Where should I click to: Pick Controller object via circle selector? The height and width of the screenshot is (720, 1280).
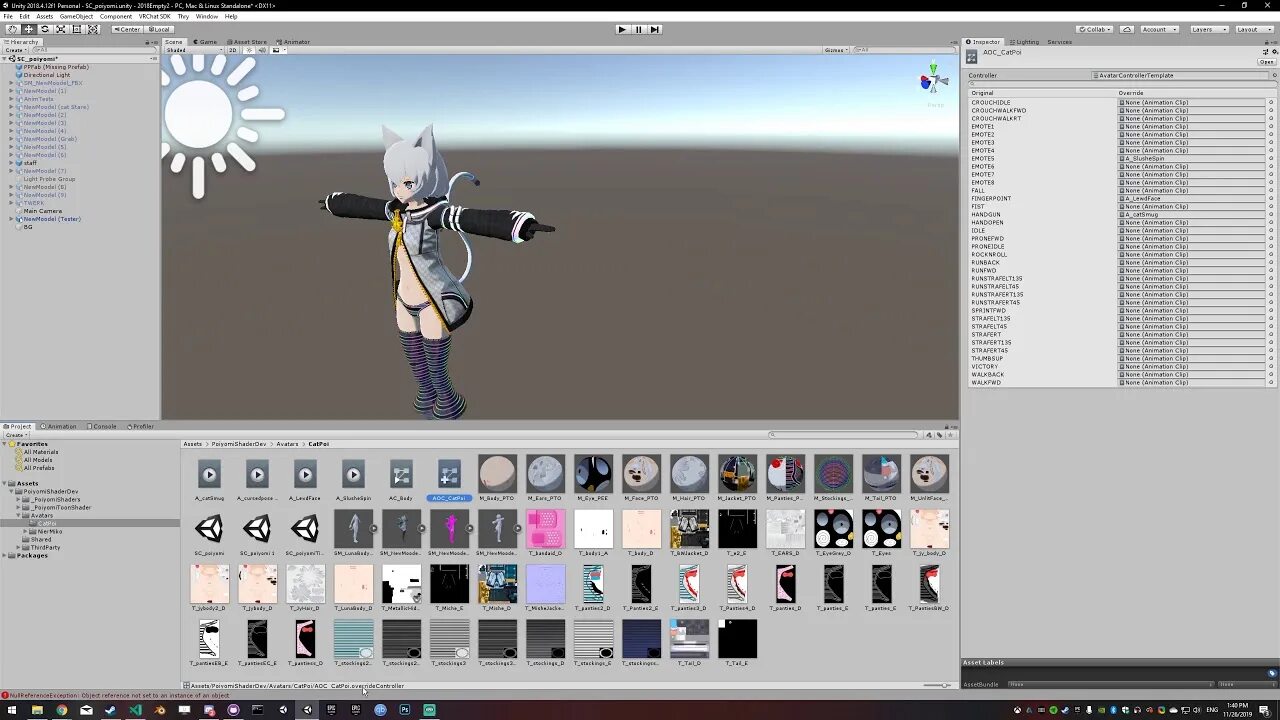tap(1274, 75)
